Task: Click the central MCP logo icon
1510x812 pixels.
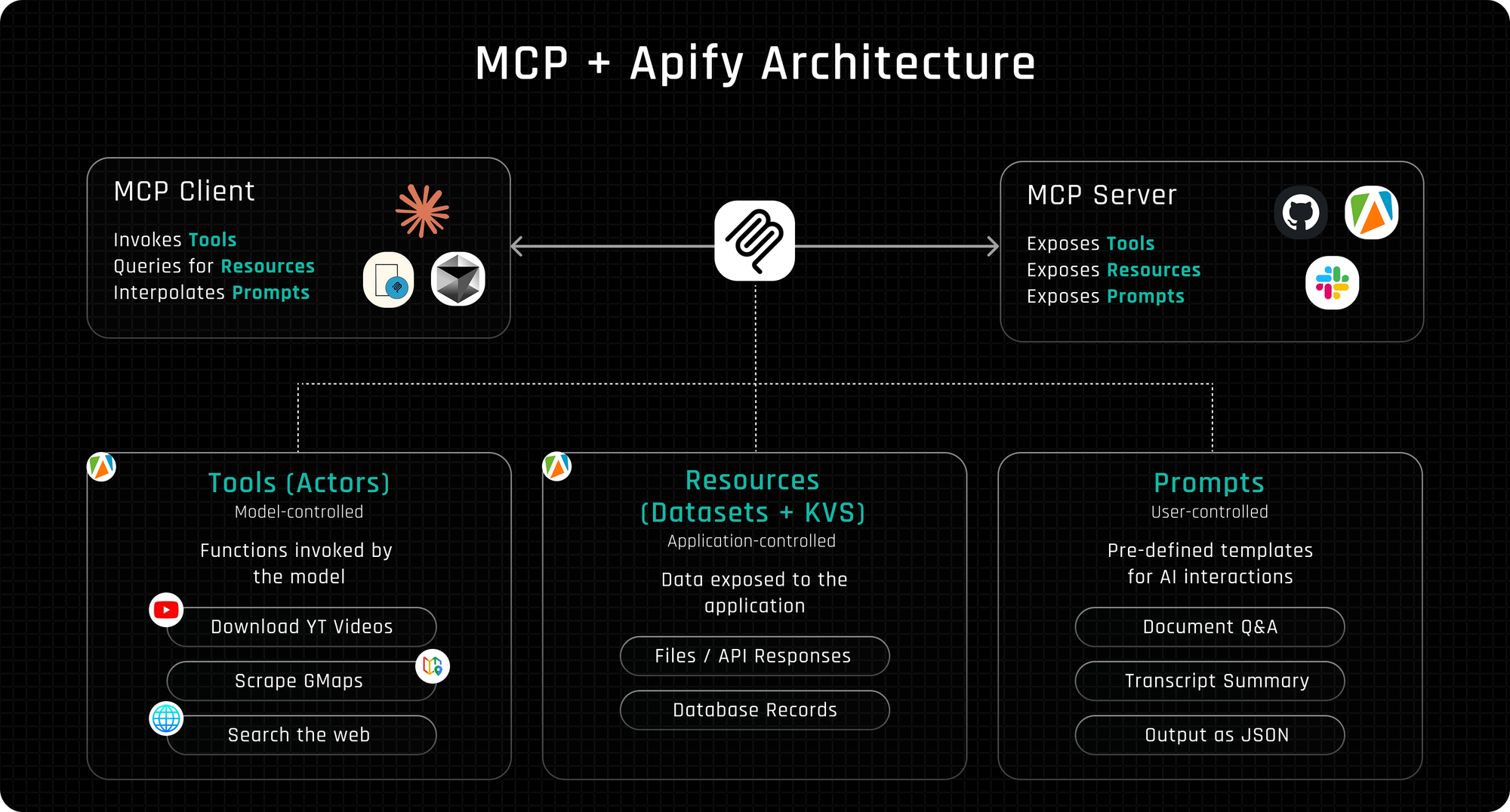Action: (x=755, y=241)
